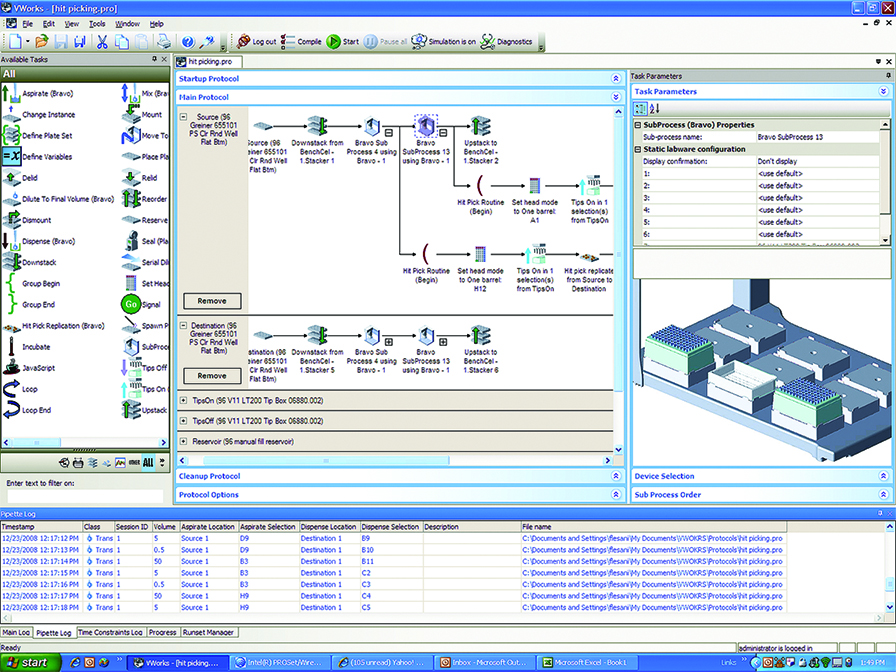This screenshot has width=896, height=672.
Task: Select the Change Instance task
Action: tap(39, 114)
